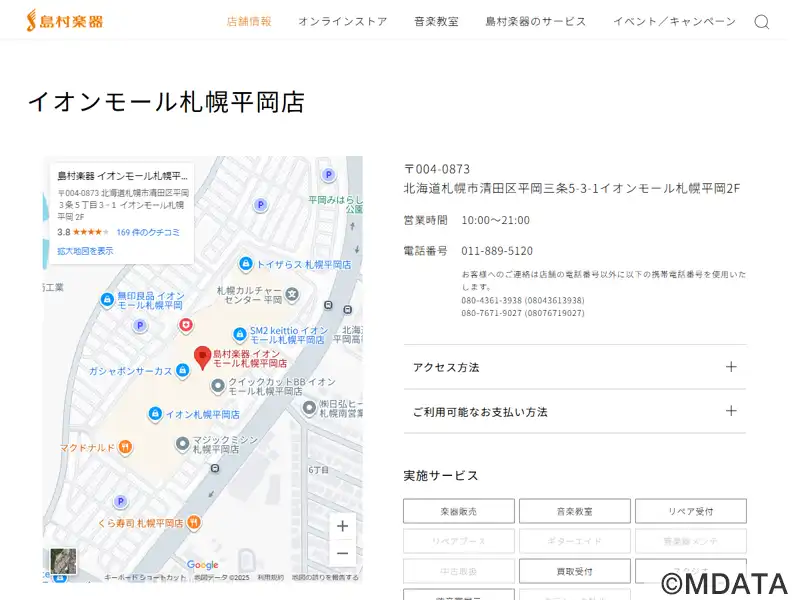Open the 169 件のクチコミ reviews link
This screenshot has width=800, height=600.
[x=148, y=232]
